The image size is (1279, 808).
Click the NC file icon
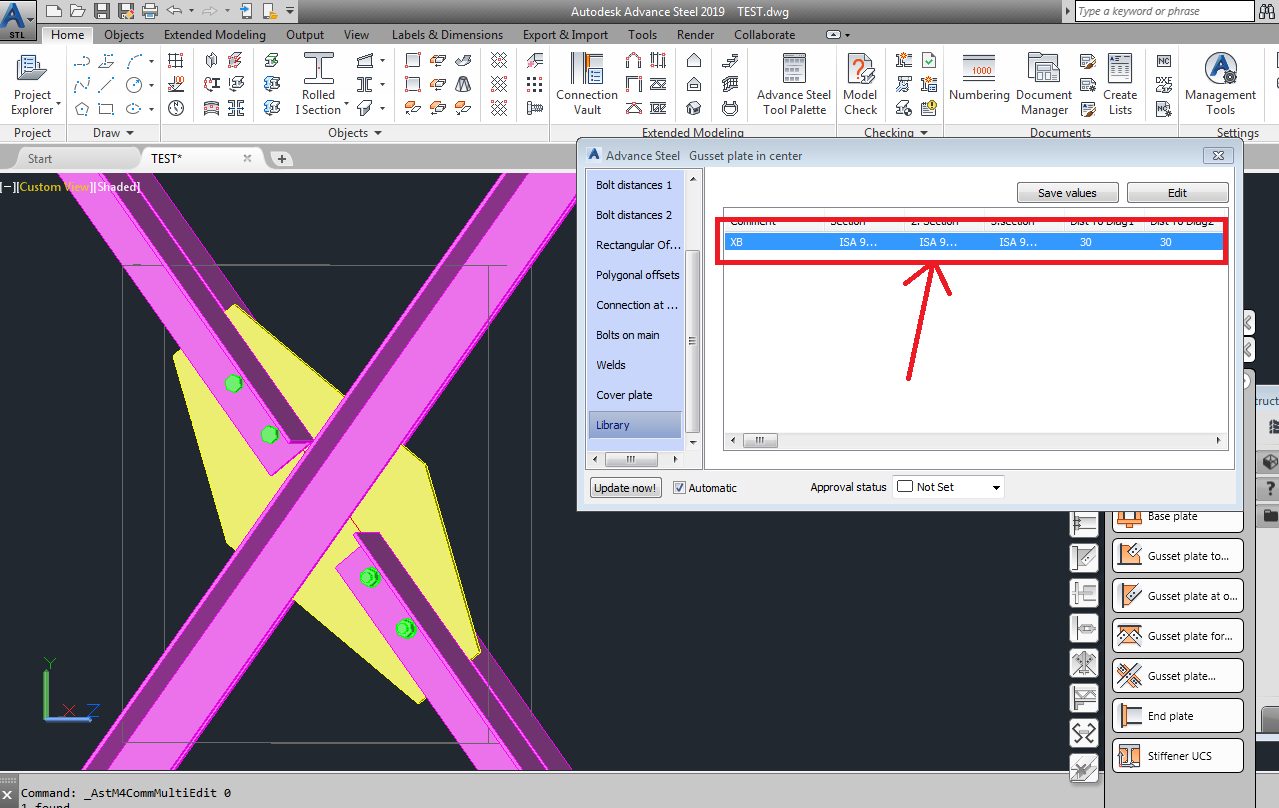pos(1163,61)
